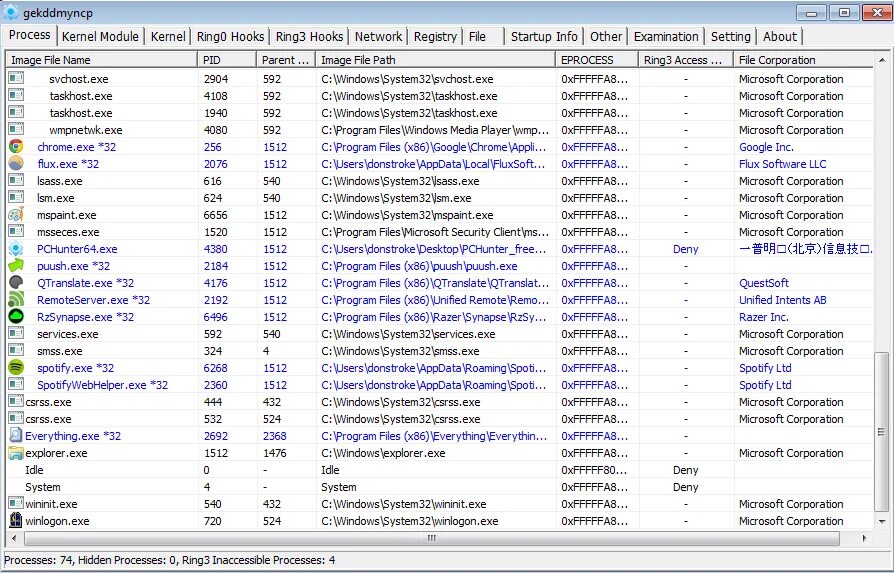894x573 pixels.
Task: Click the horizontal scrollbar right arrow
Action: 864,538
